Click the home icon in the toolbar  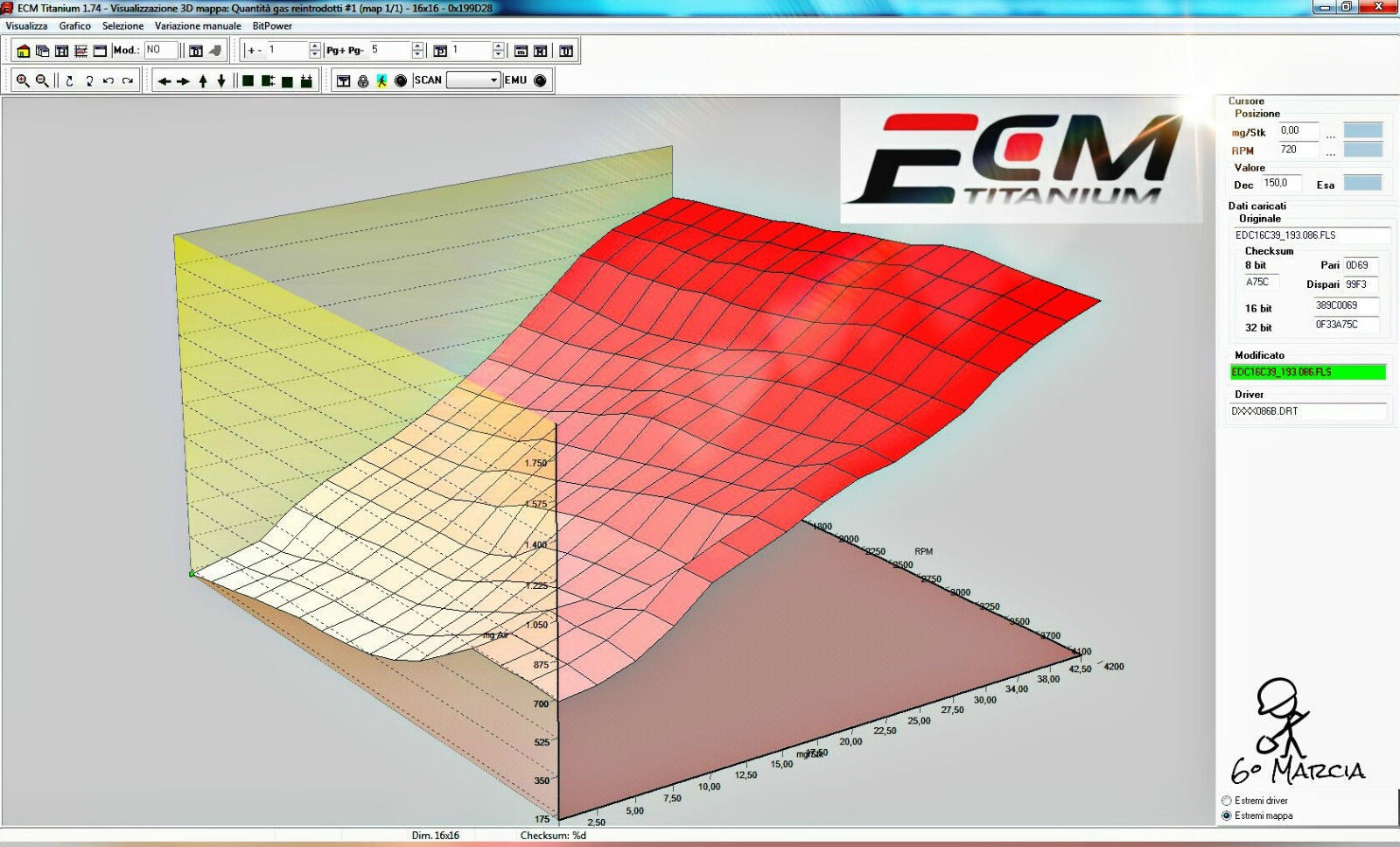24,51
